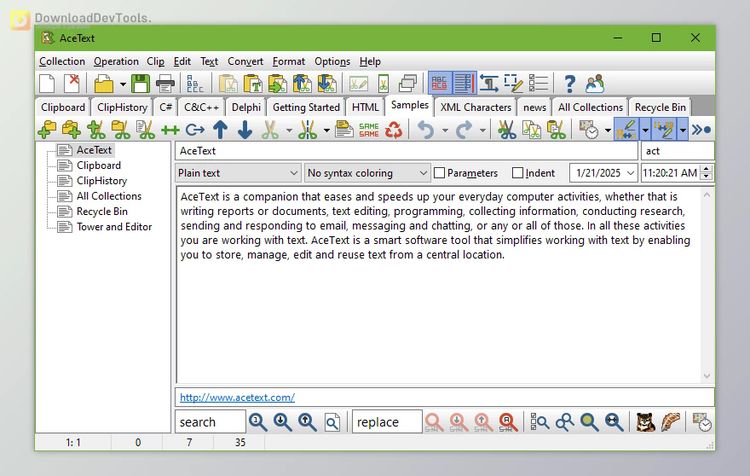Open the dropdown arrow beside the open folder icon
The width and height of the screenshot is (750, 476).
point(123,85)
